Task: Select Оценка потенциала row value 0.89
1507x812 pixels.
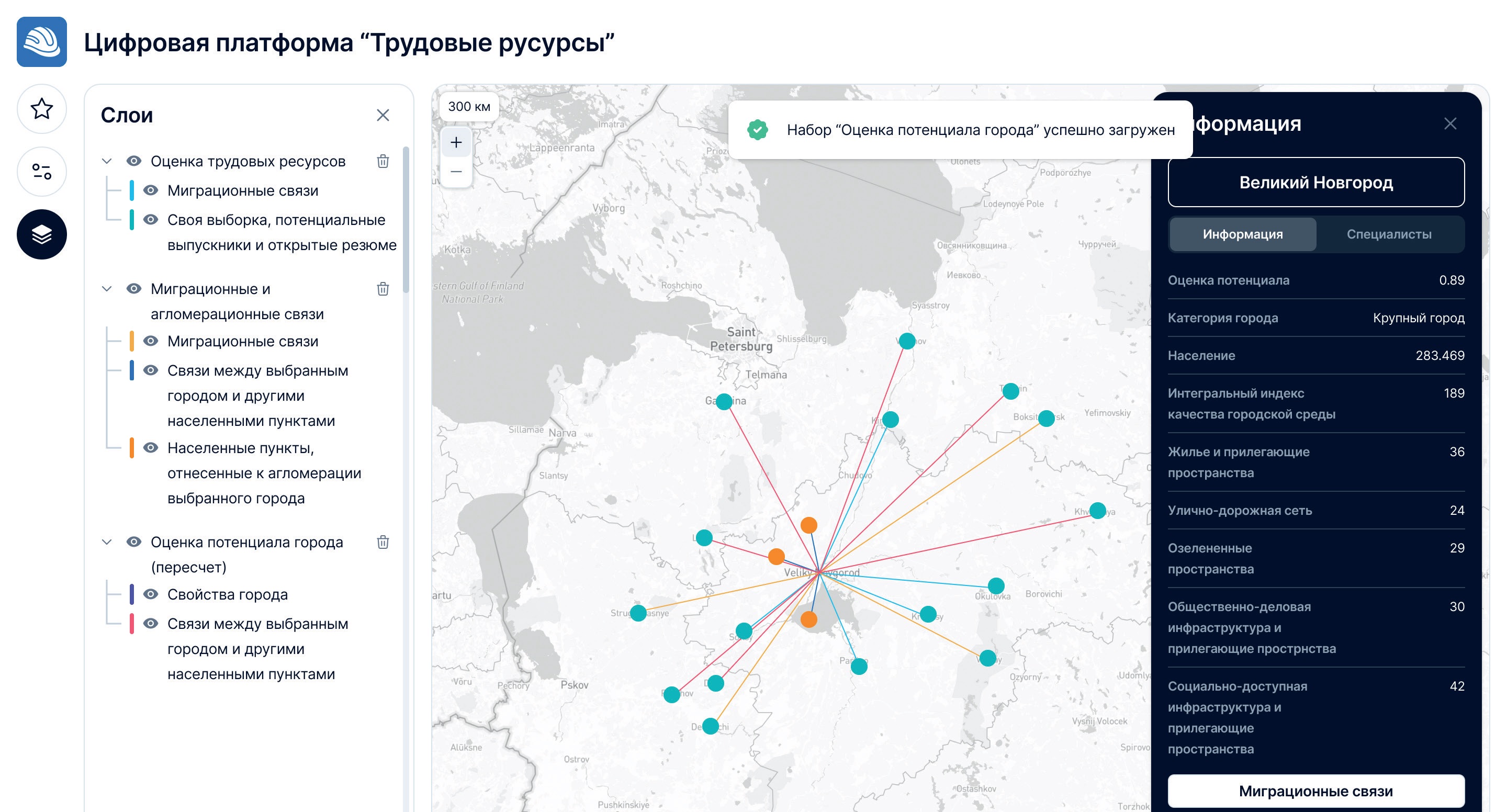Action: [1452, 280]
